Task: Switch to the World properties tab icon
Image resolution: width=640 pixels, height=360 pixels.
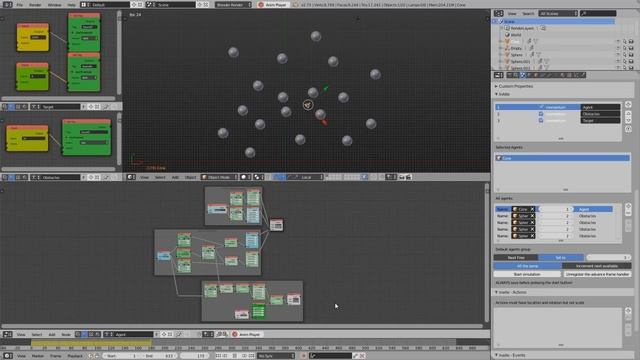Action: tap(529, 75)
